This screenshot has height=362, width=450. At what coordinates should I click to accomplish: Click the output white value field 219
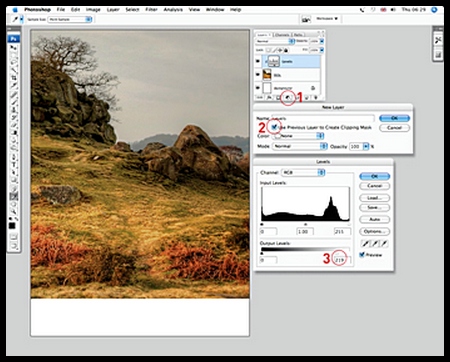coord(342,260)
